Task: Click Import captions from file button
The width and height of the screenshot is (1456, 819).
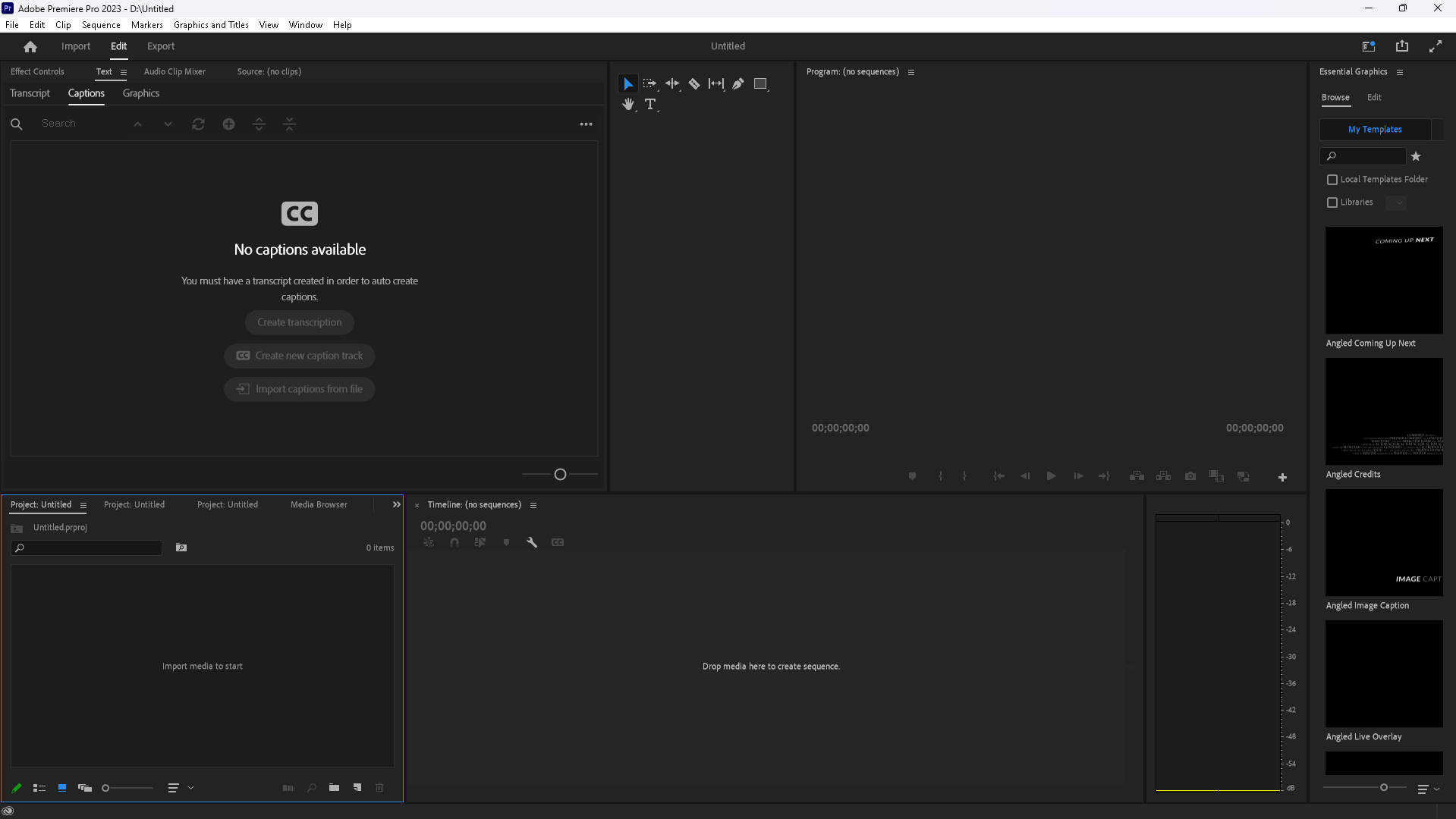Action: [x=300, y=389]
